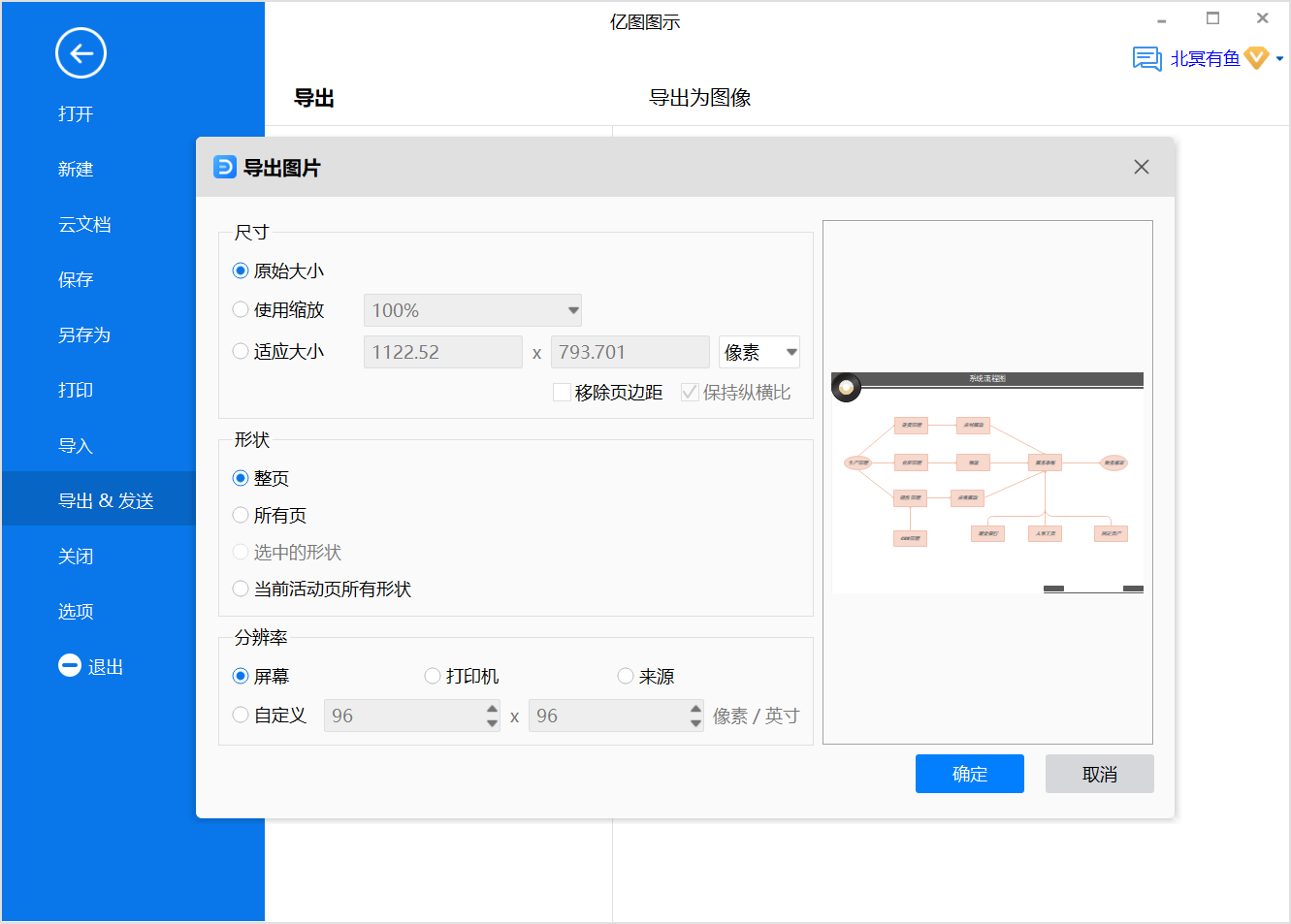
Task: Select 来源 resolution option
Action: (626, 676)
